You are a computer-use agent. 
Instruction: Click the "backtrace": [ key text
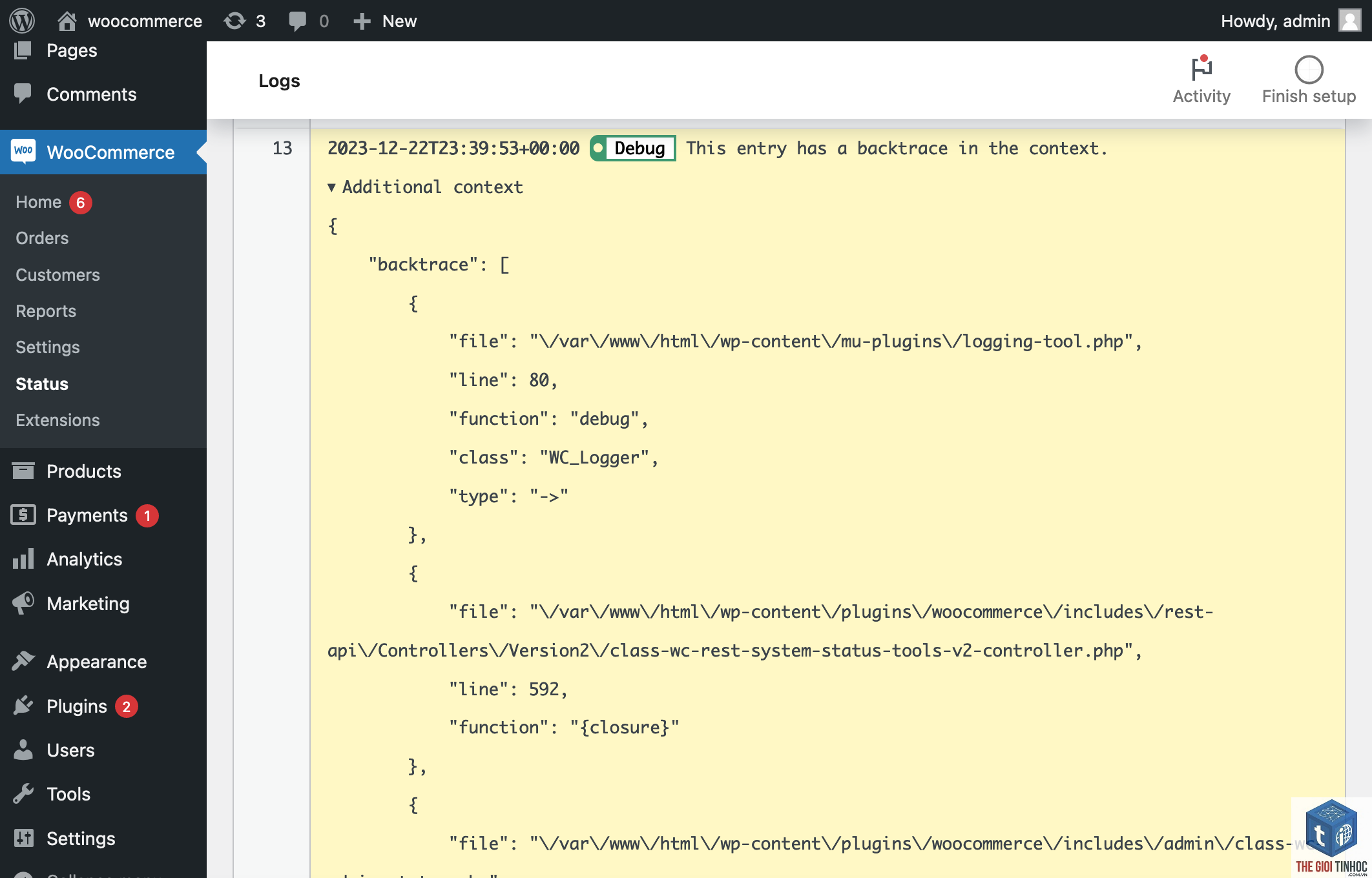point(439,265)
